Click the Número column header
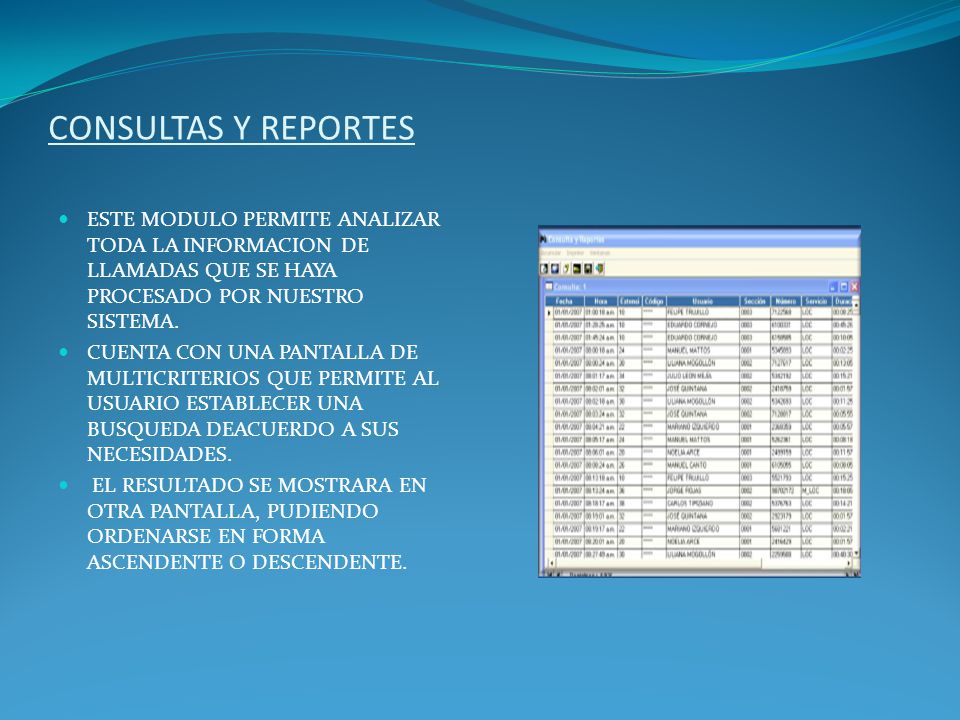 (786, 301)
